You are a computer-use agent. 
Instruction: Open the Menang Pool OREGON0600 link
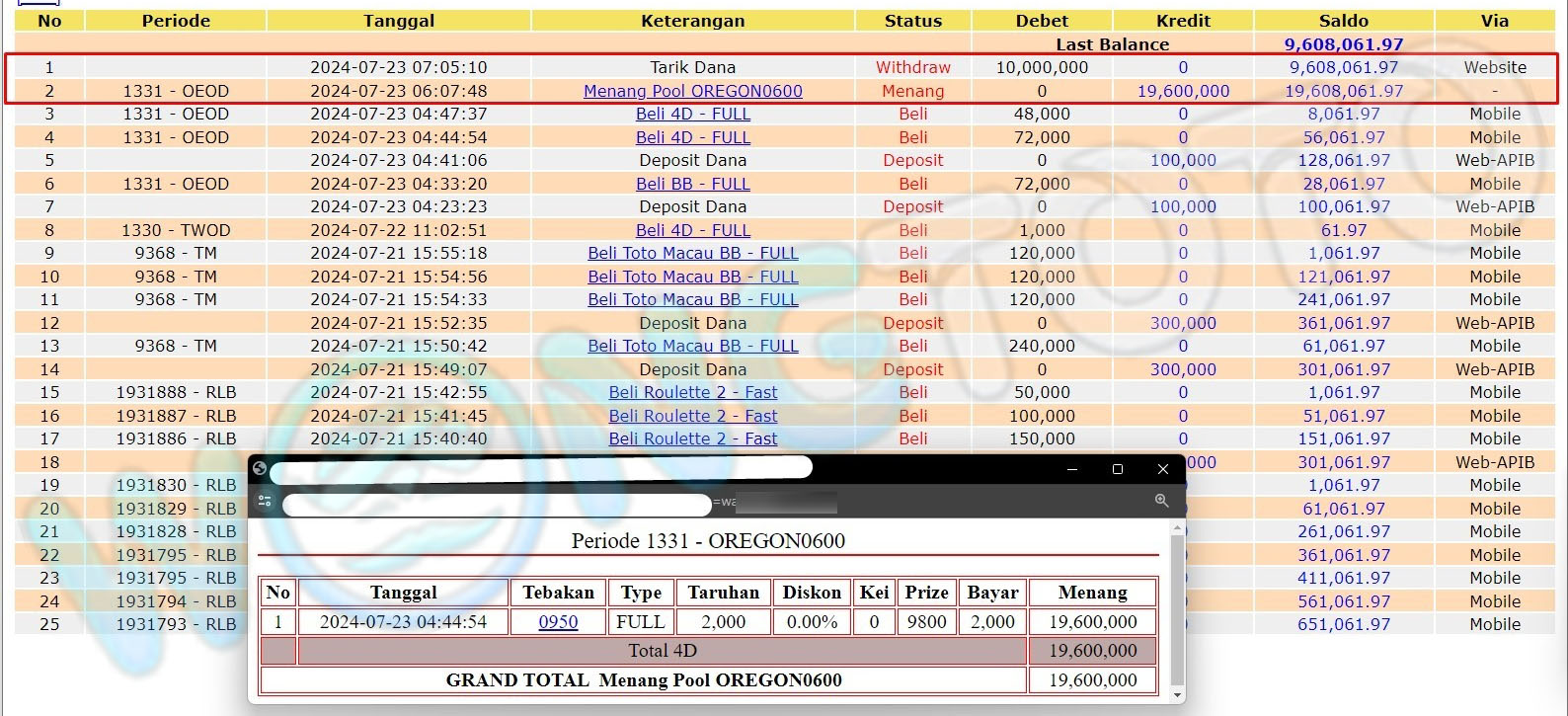tap(692, 91)
